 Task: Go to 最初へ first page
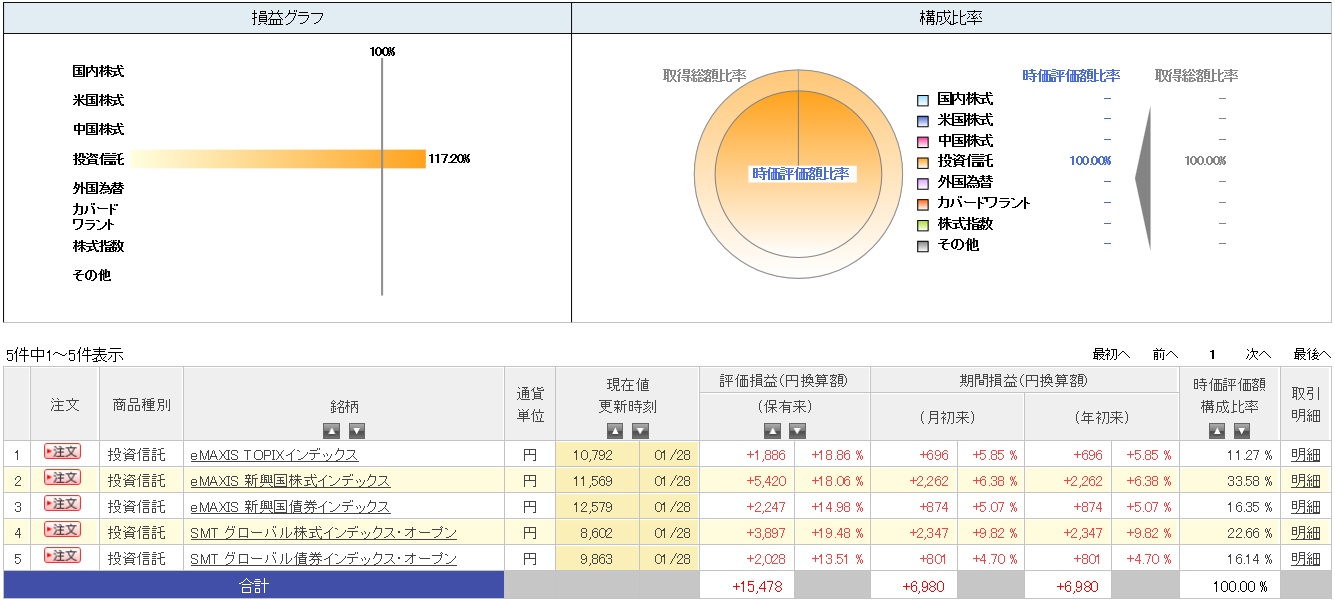1110,354
